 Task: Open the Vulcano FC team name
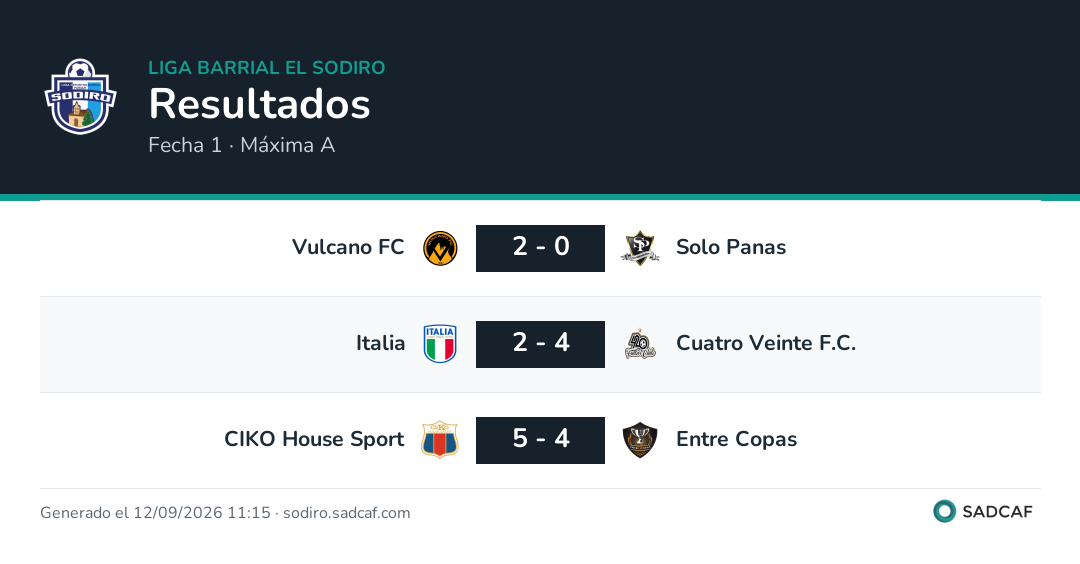[x=348, y=247]
